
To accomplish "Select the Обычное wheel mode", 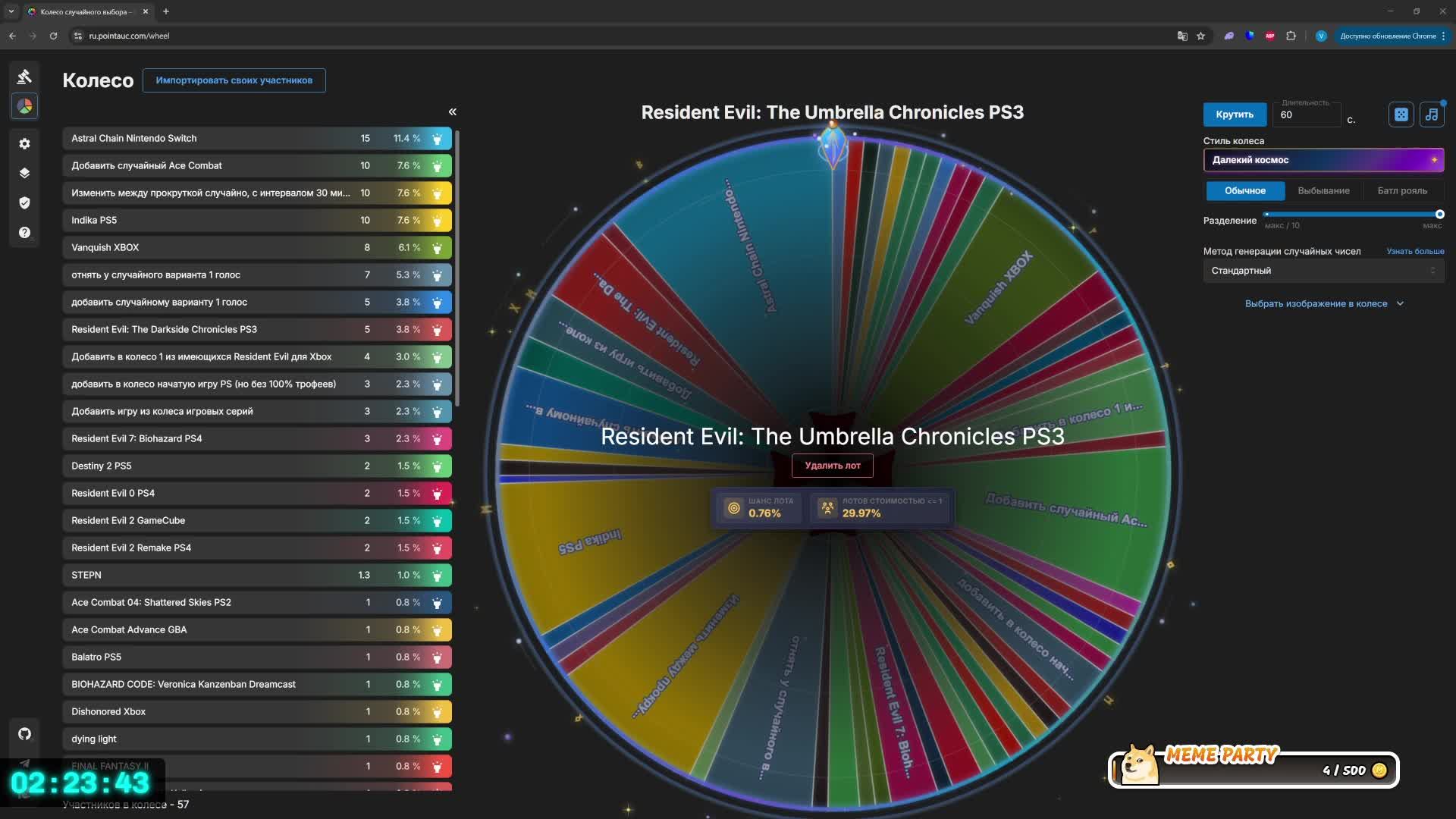I will point(1244,191).
